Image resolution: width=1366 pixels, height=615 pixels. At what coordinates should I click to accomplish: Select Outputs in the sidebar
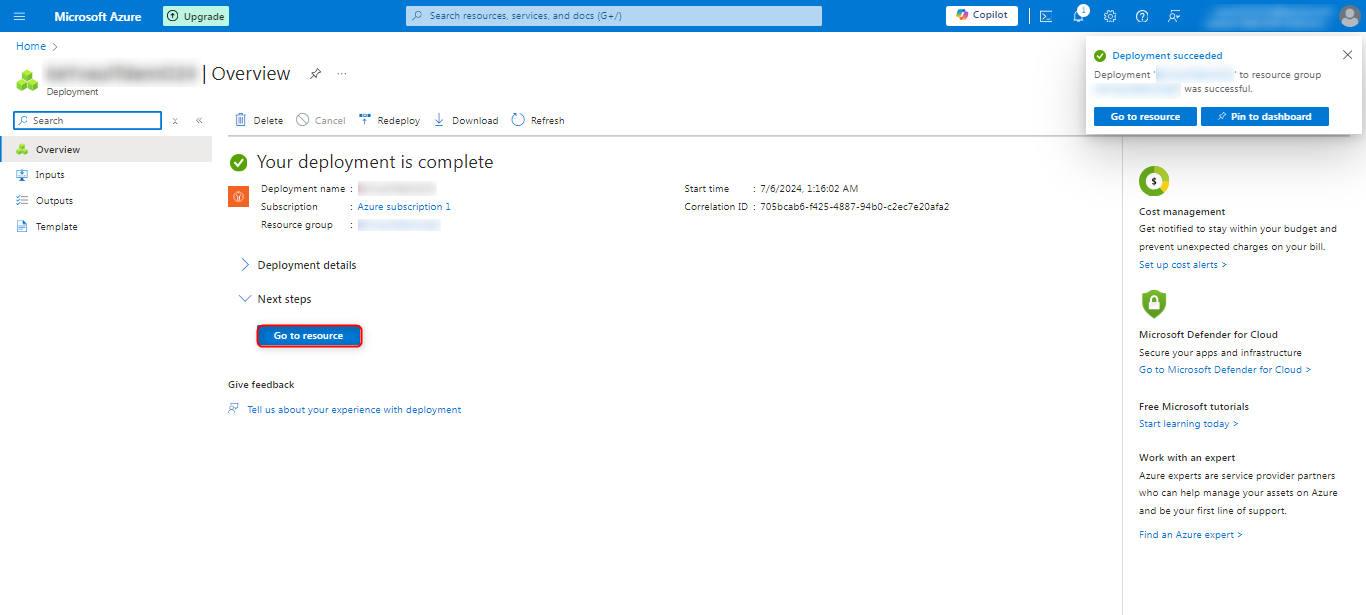click(x=106, y=201)
